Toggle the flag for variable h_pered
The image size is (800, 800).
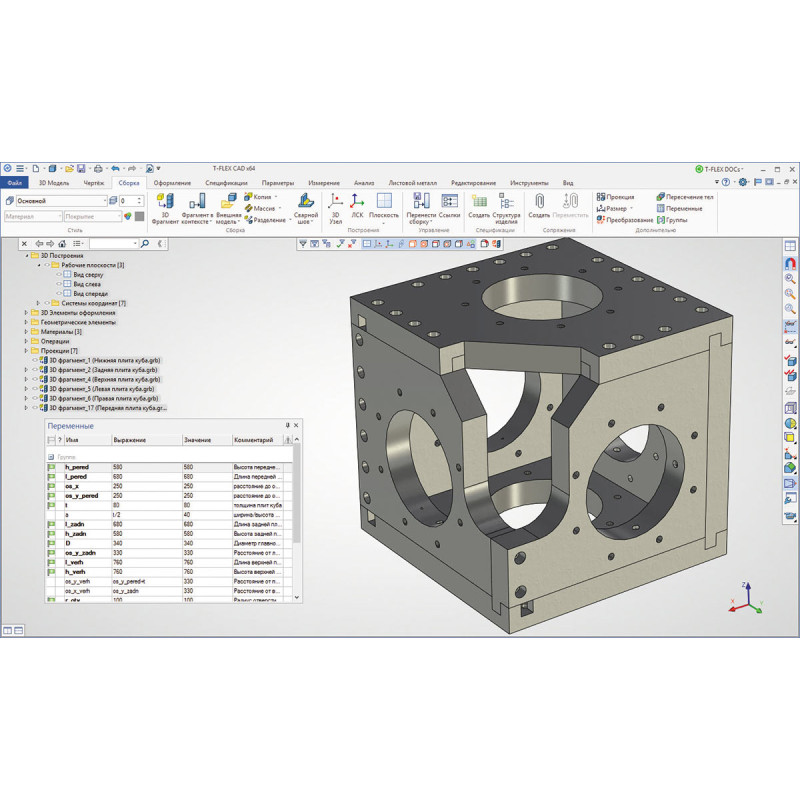(x=52, y=468)
